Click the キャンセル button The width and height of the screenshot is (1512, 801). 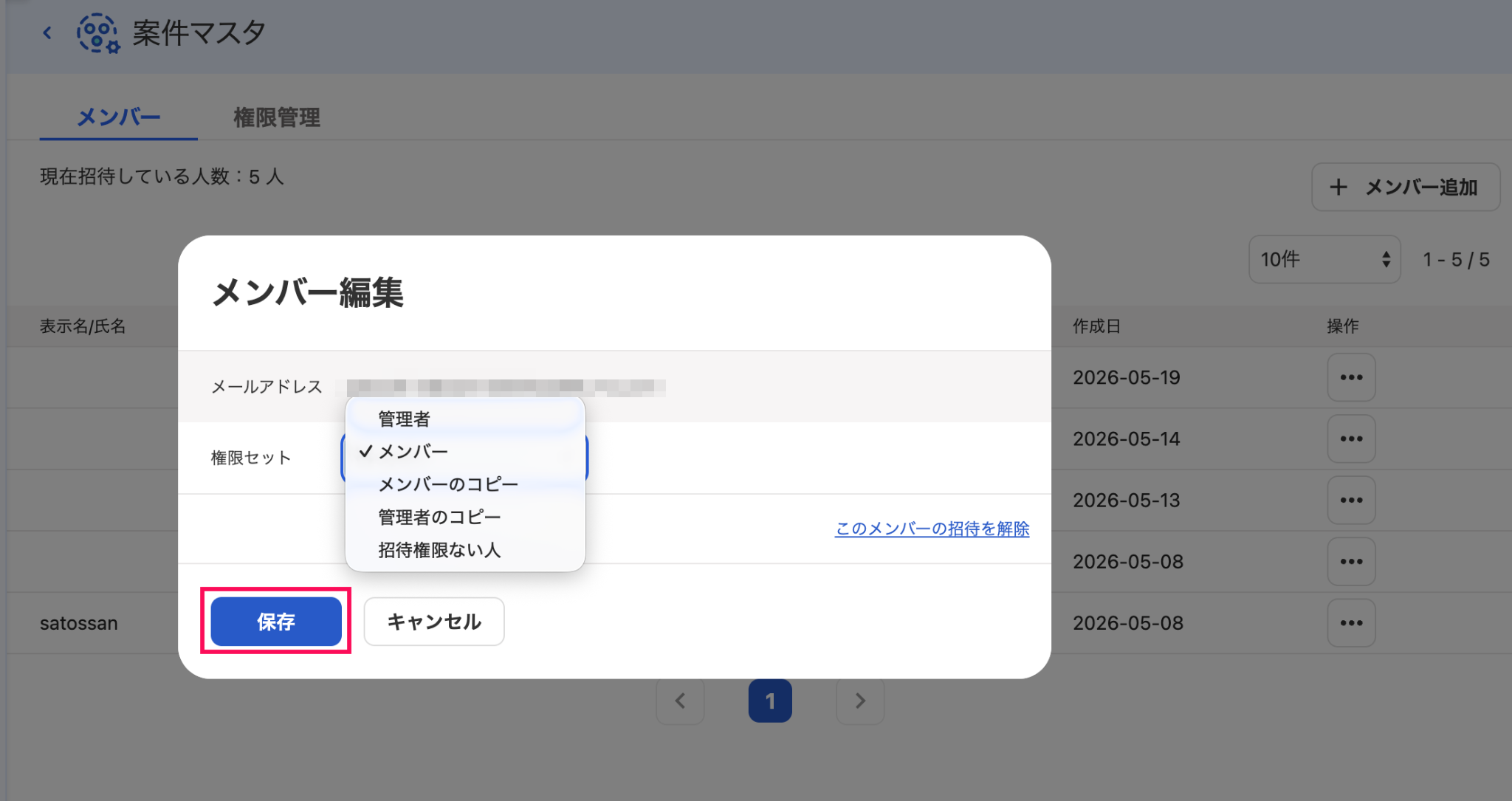tap(434, 622)
